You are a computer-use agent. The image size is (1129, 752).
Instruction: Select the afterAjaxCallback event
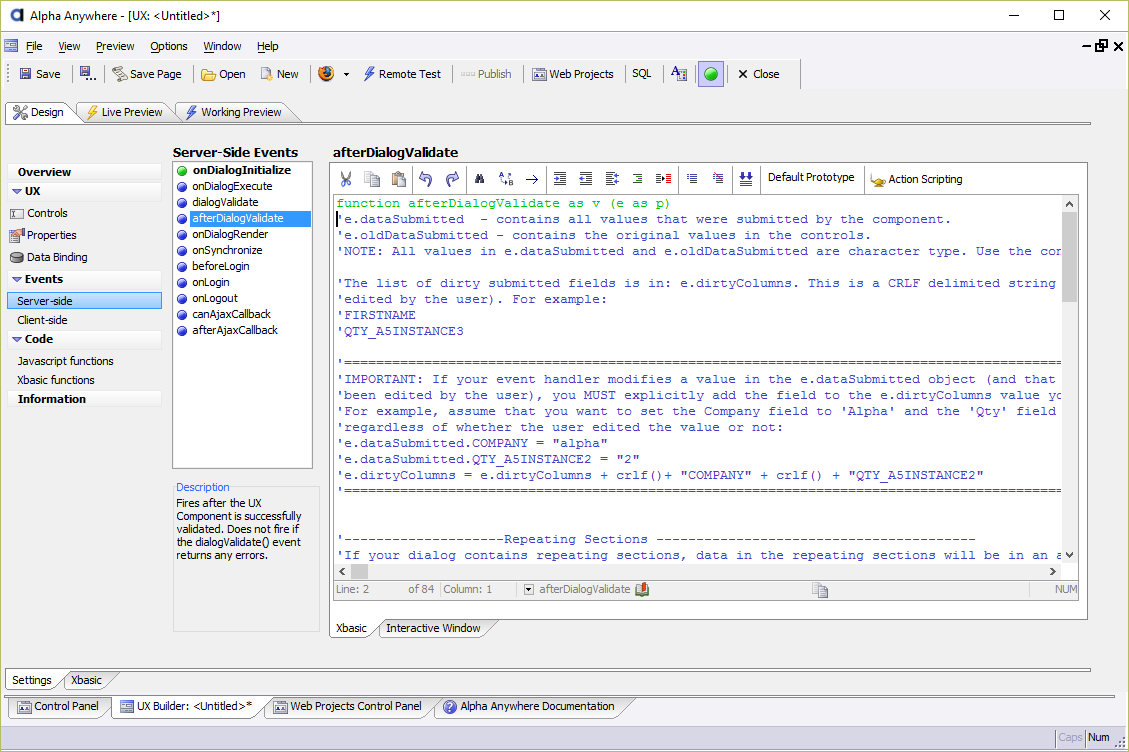(x=235, y=330)
